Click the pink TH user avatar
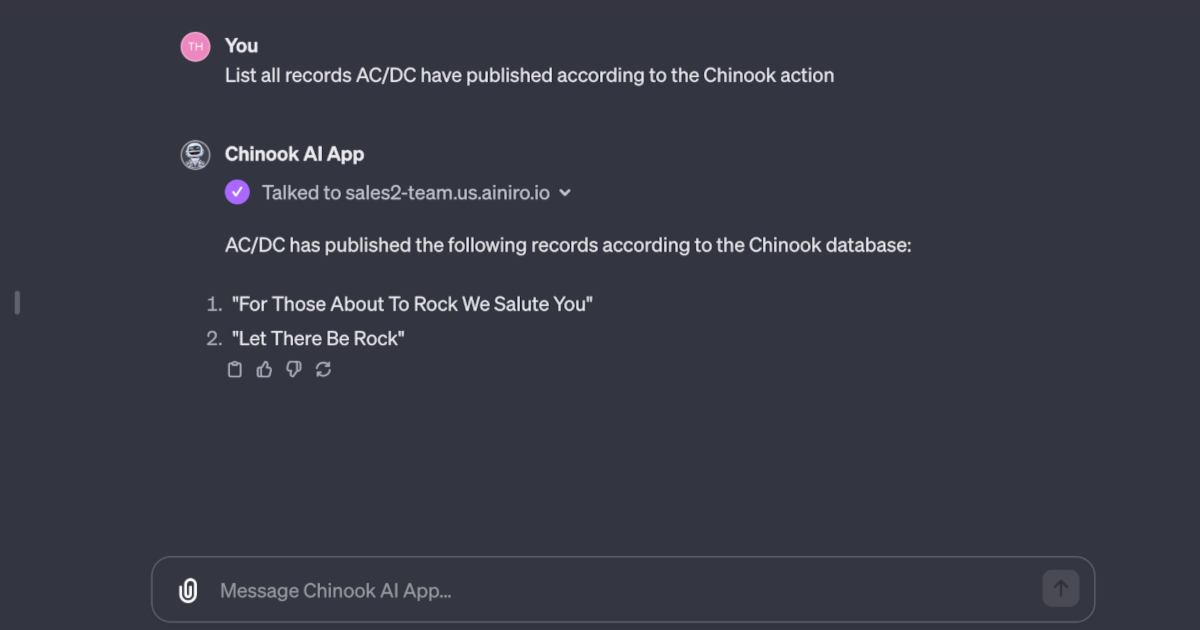Viewport: 1200px width, 630px height. pos(195,46)
